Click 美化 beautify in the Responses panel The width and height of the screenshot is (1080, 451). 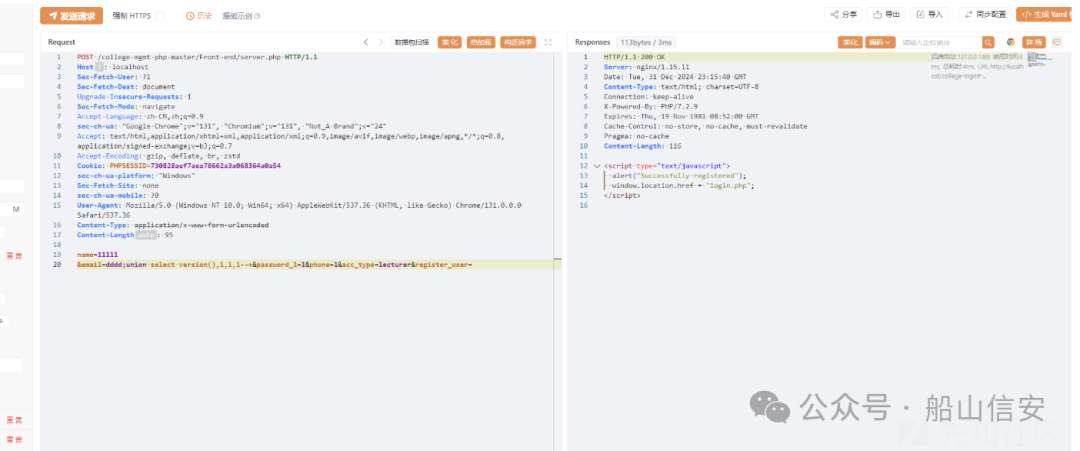click(x=849, y=42)
